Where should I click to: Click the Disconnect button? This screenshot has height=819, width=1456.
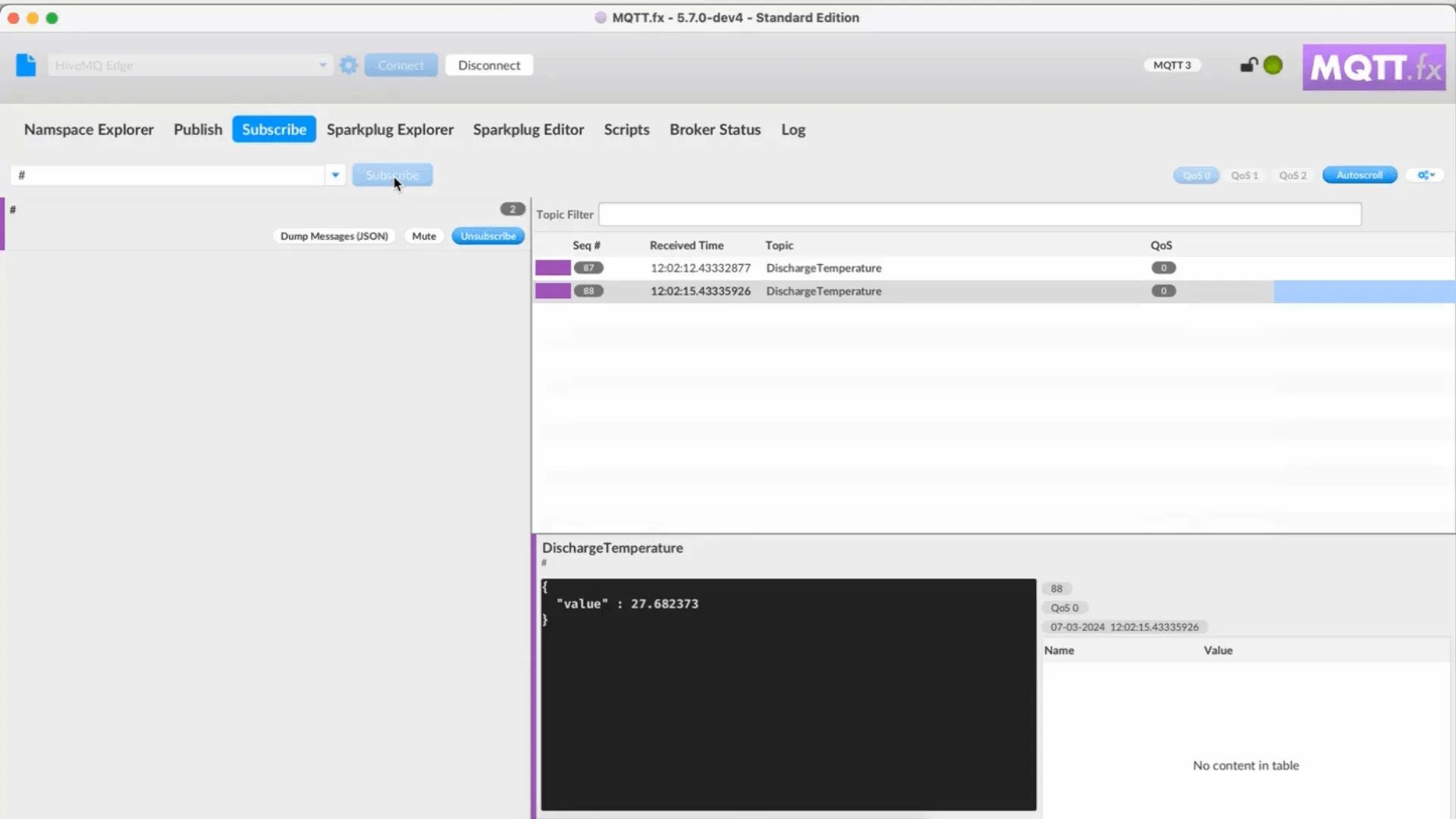[x=489, y=65]
